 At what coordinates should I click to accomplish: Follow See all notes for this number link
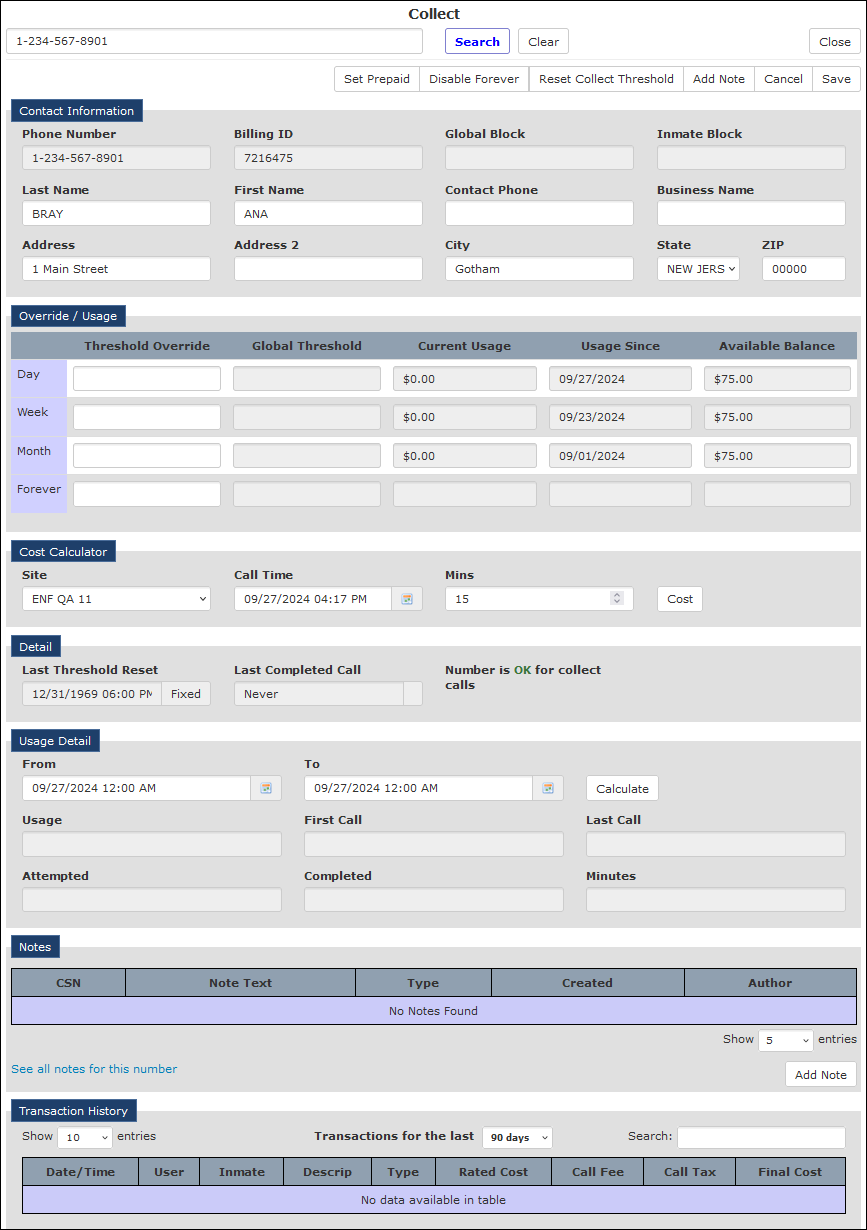point(94,1069)
